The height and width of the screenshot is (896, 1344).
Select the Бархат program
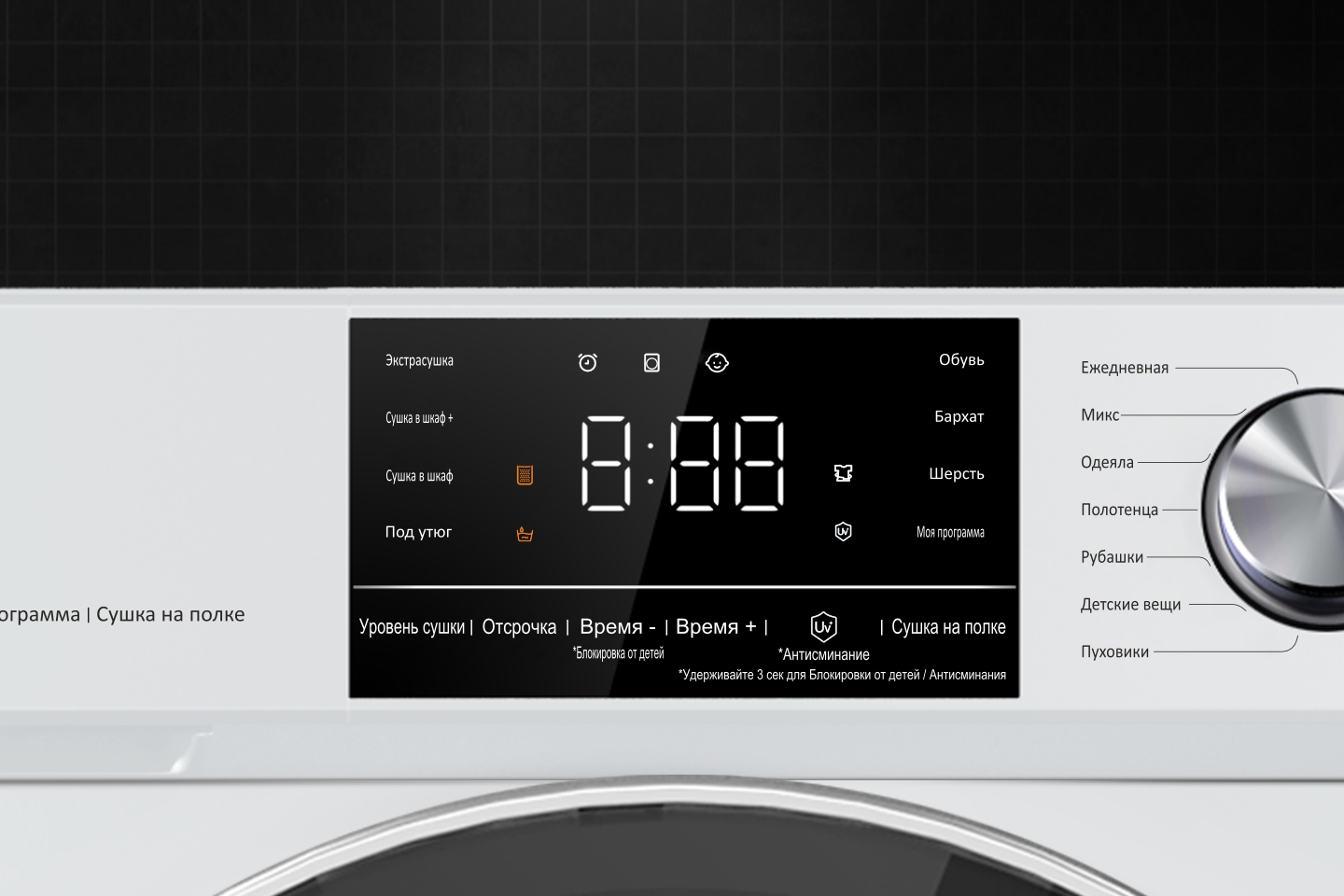959,416
